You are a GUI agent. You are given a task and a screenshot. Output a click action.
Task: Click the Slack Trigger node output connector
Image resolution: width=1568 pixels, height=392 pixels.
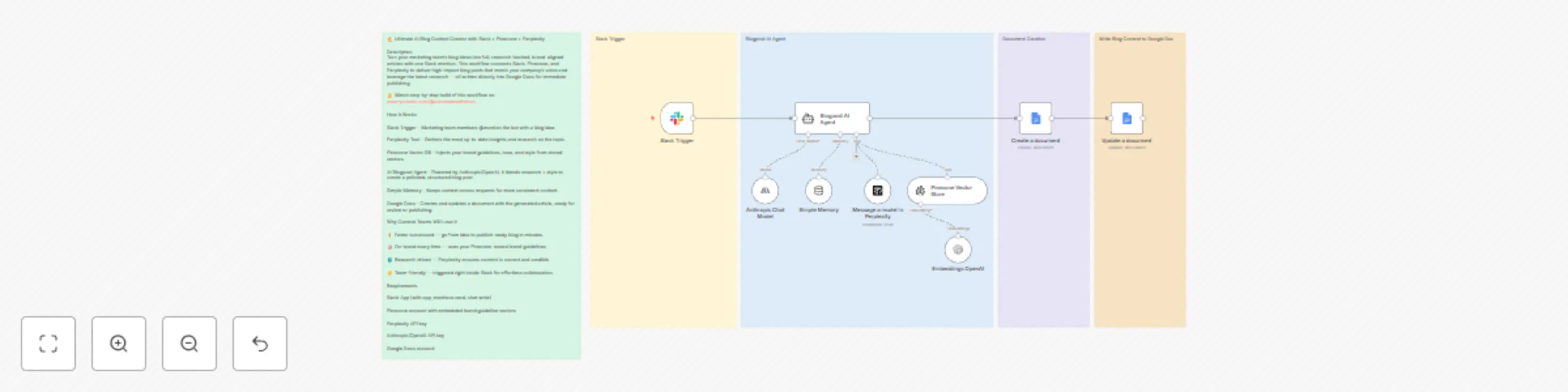click(693, 118)
